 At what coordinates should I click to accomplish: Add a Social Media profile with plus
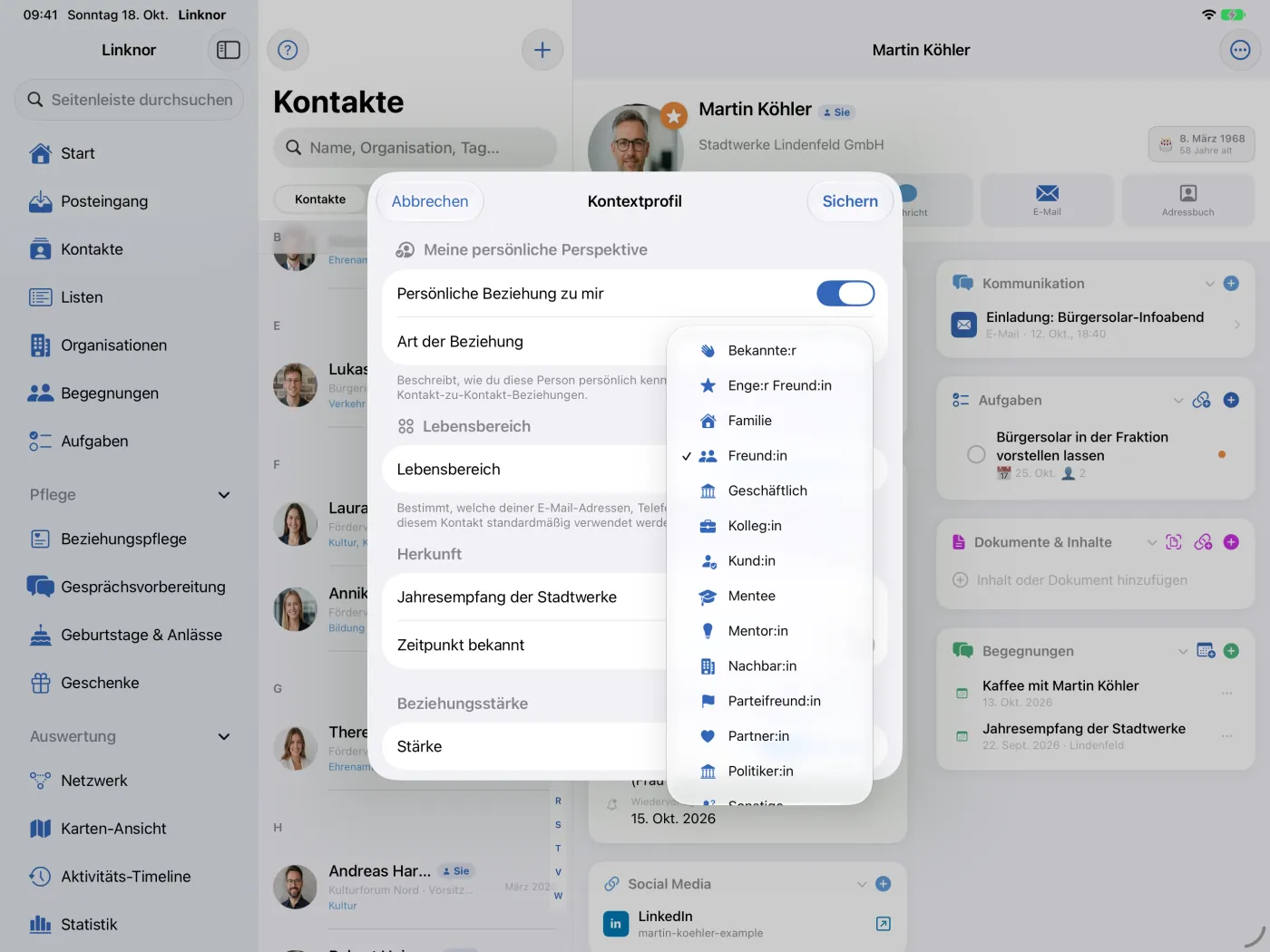(x=884, y=884)
